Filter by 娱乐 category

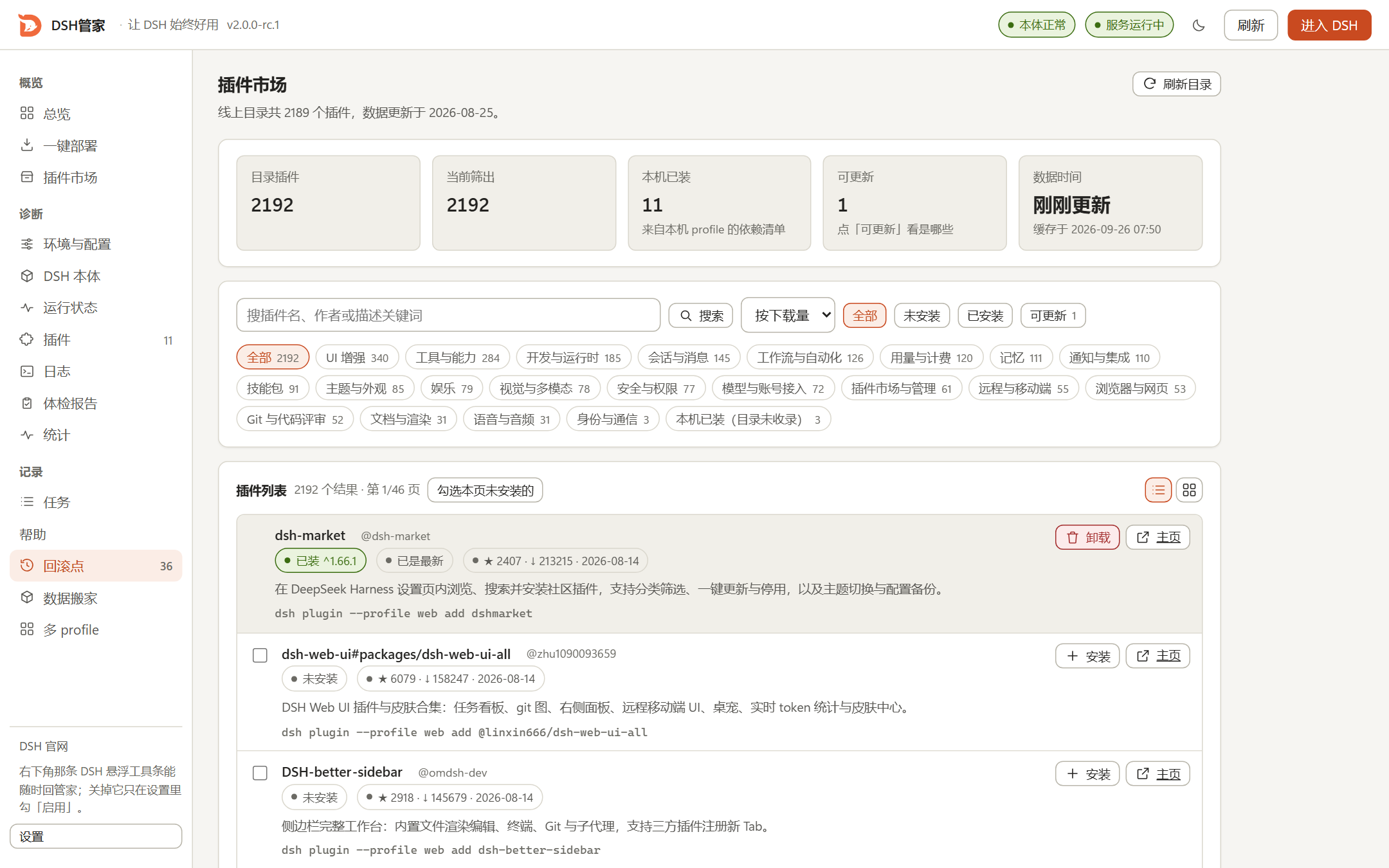[x=451, y=388]
